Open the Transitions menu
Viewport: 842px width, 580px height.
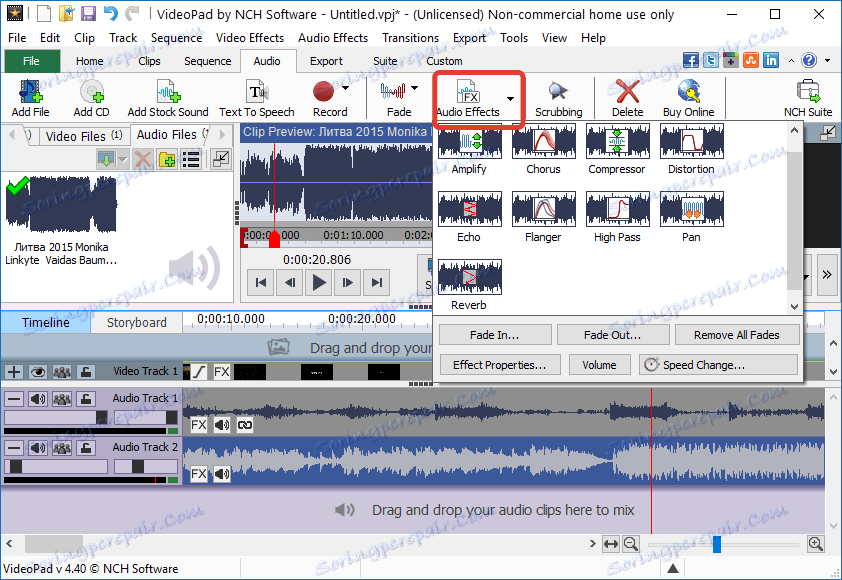coord(410,38)
